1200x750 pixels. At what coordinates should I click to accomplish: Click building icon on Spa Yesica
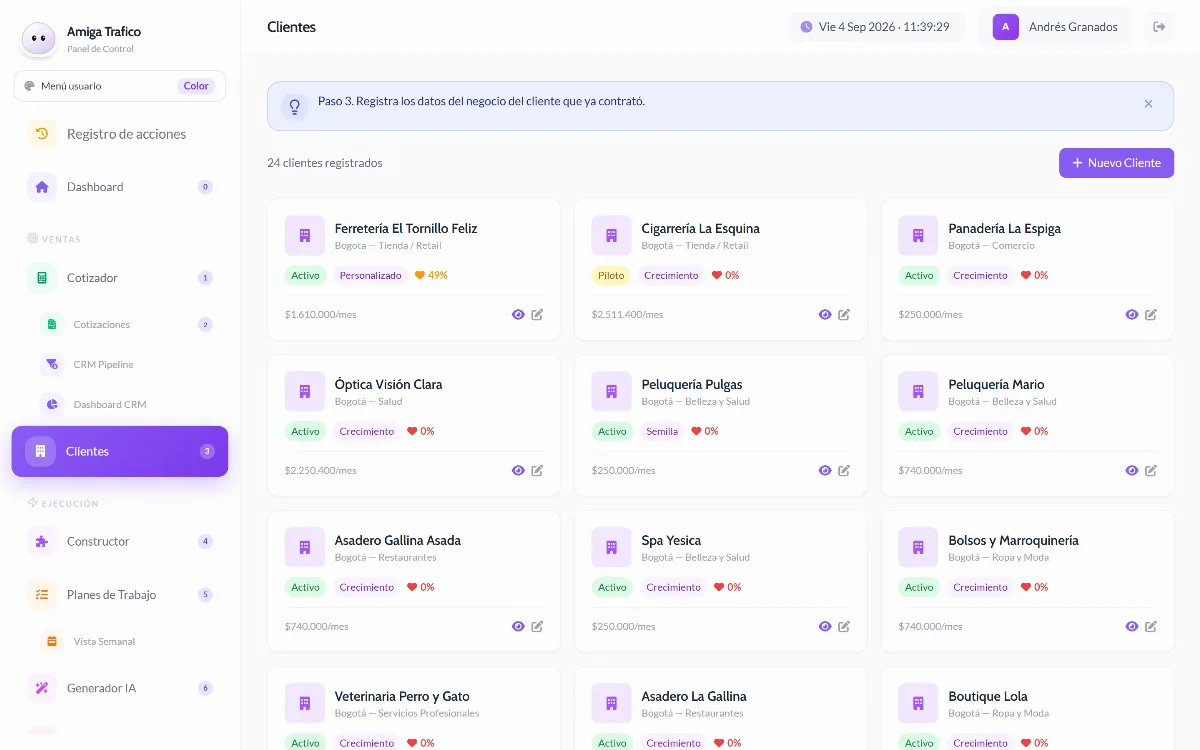612,547
